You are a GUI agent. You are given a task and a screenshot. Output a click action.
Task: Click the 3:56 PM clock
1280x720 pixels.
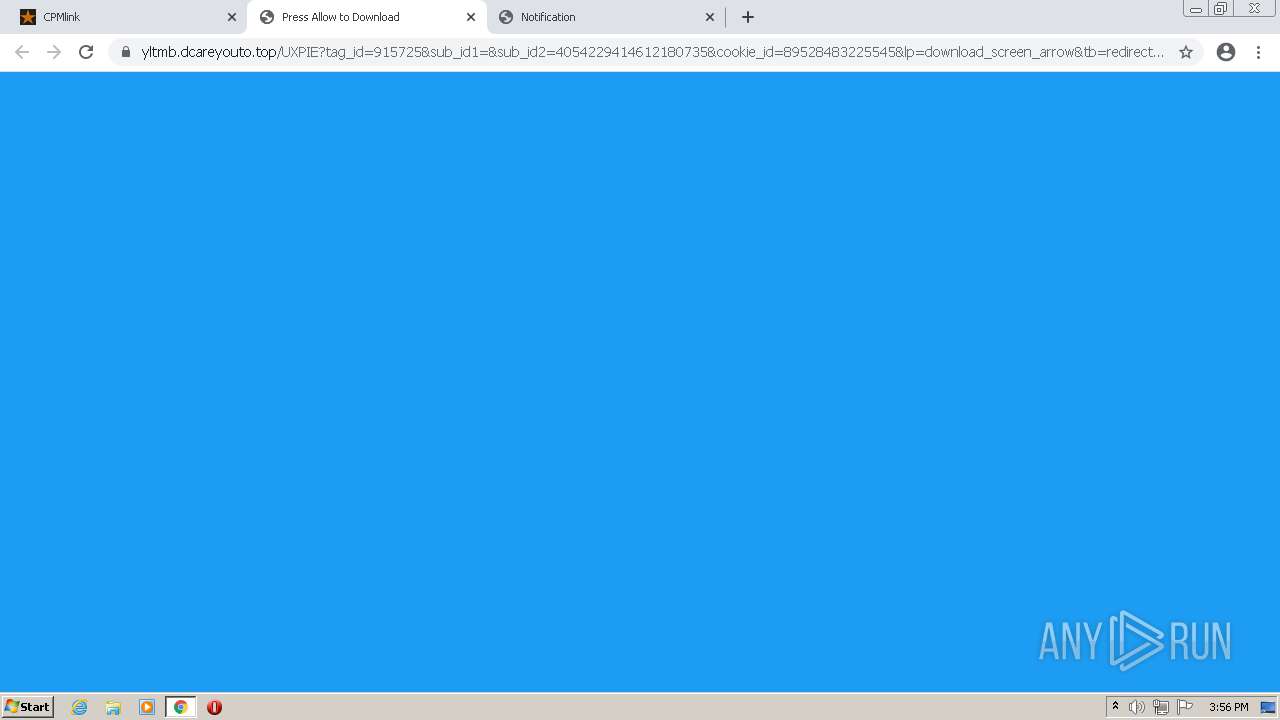pyautogui.click(x=1228, y=707)
